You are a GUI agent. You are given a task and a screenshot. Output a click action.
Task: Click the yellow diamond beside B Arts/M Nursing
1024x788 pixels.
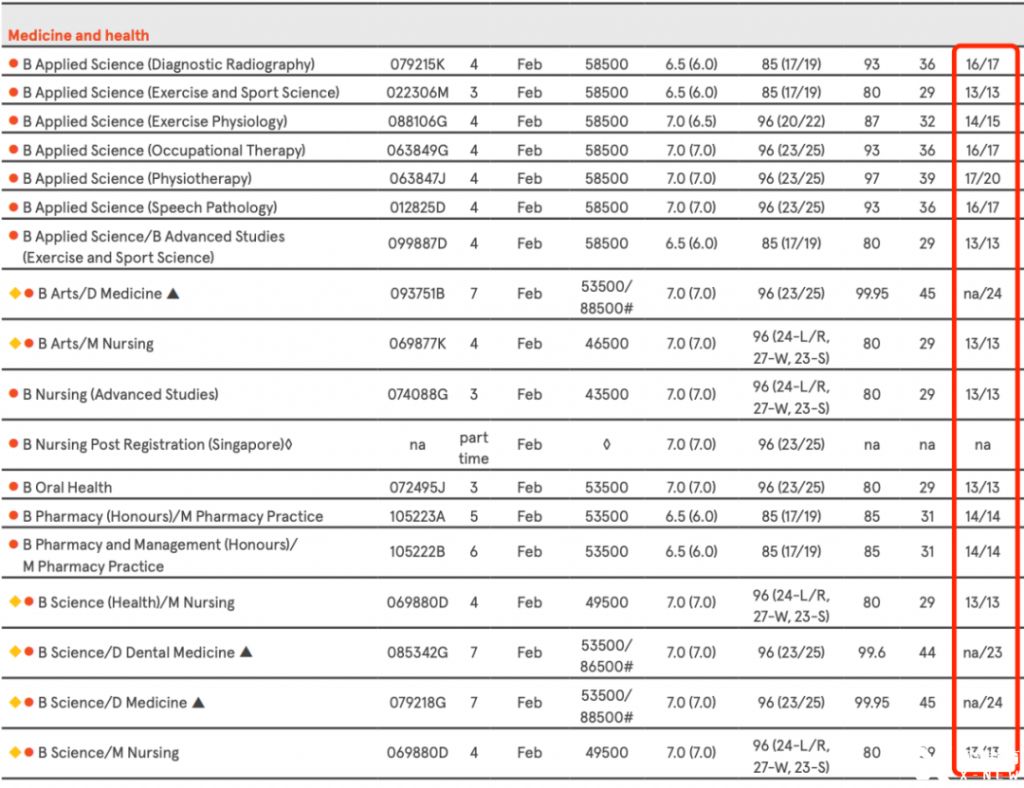coord(14,343)
